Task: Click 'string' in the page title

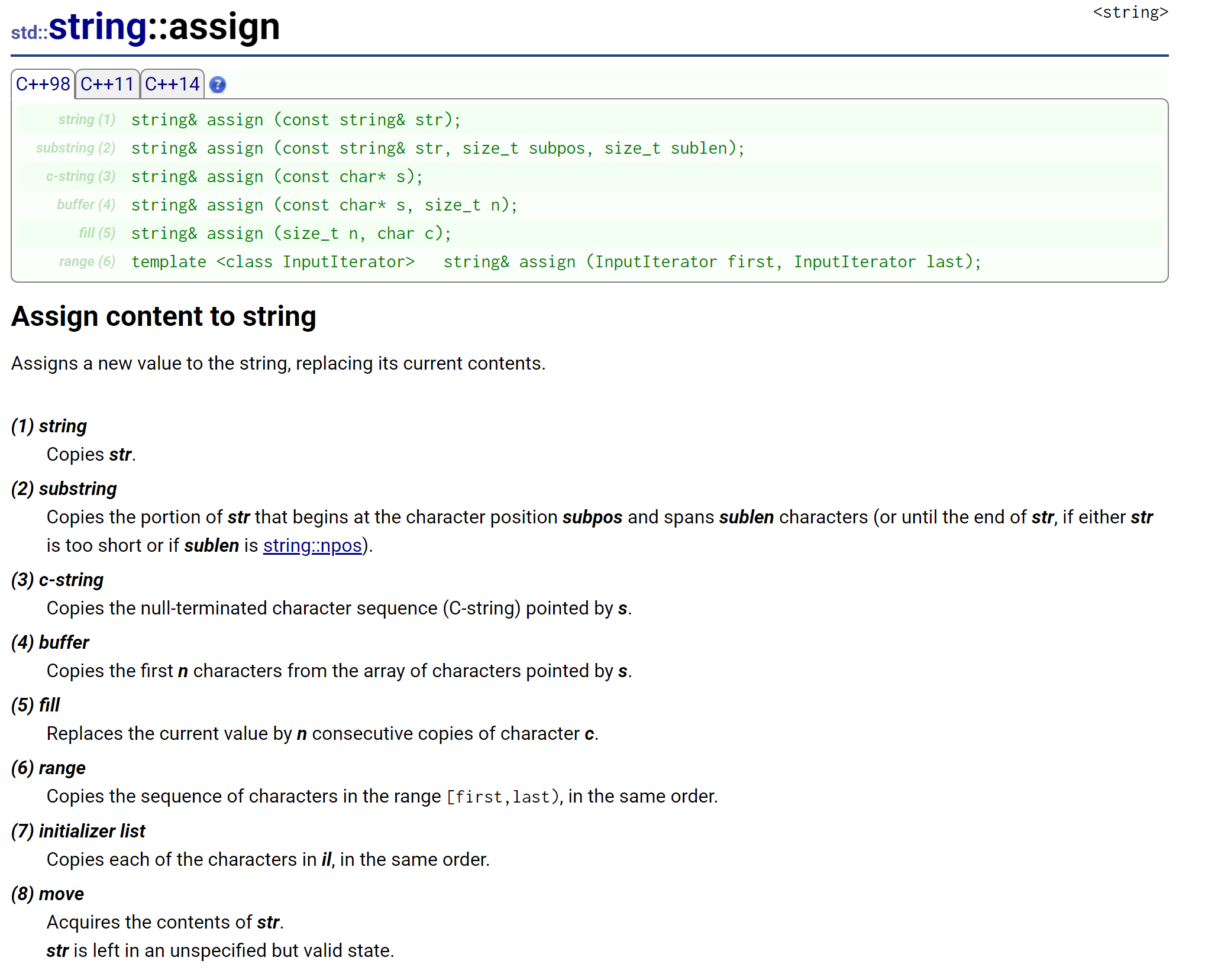Action: pos(98,27)
